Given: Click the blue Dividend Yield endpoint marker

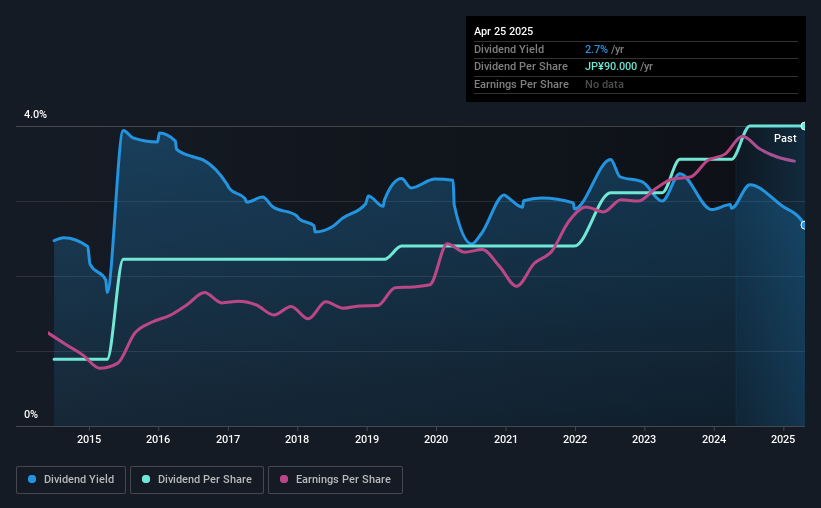Looking at the screenshot, I should click(804, 225).
